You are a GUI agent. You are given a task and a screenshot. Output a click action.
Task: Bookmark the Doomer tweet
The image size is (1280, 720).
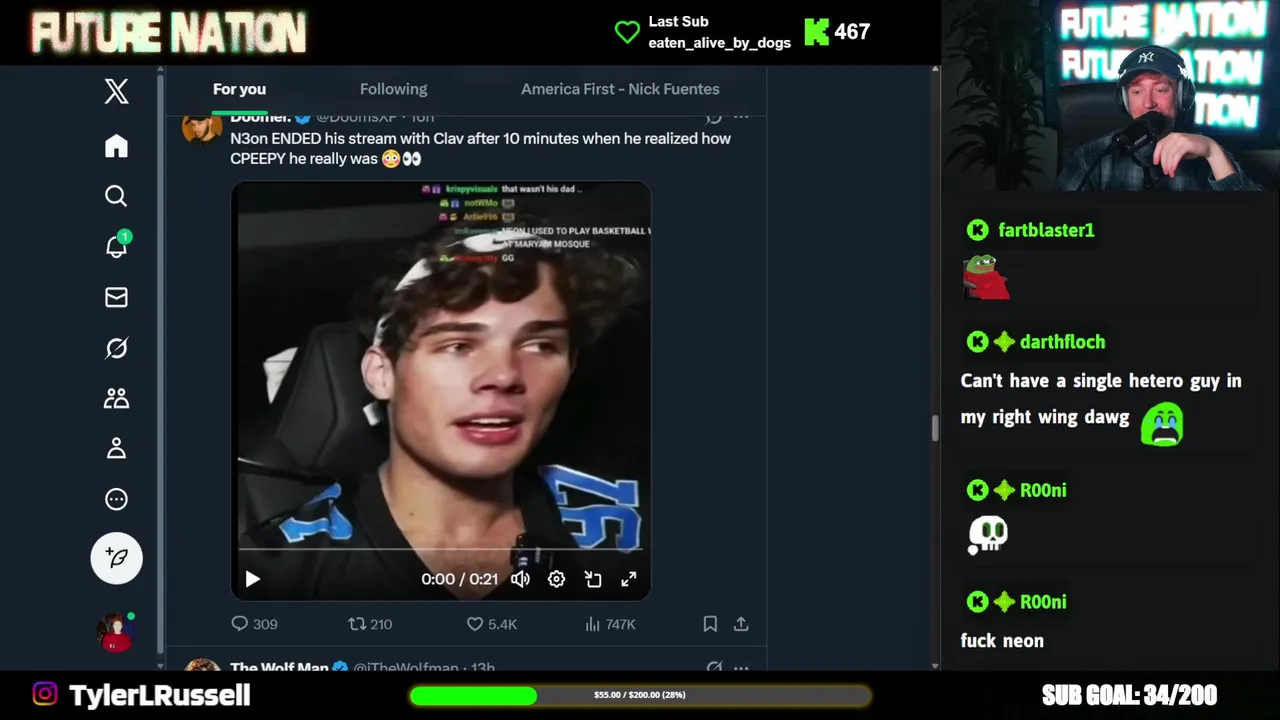(710, 624)
